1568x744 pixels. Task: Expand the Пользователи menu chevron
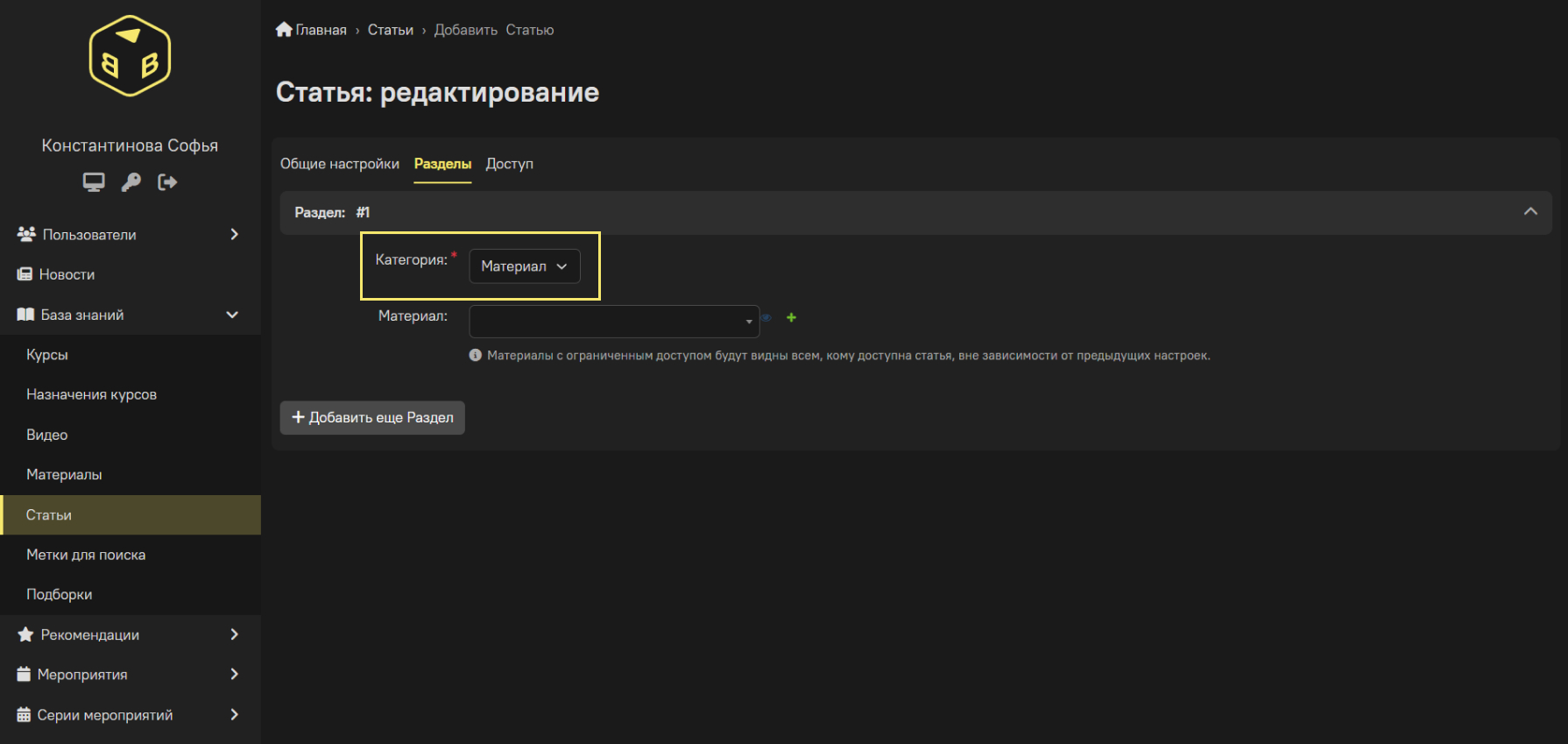pos(234,234)
